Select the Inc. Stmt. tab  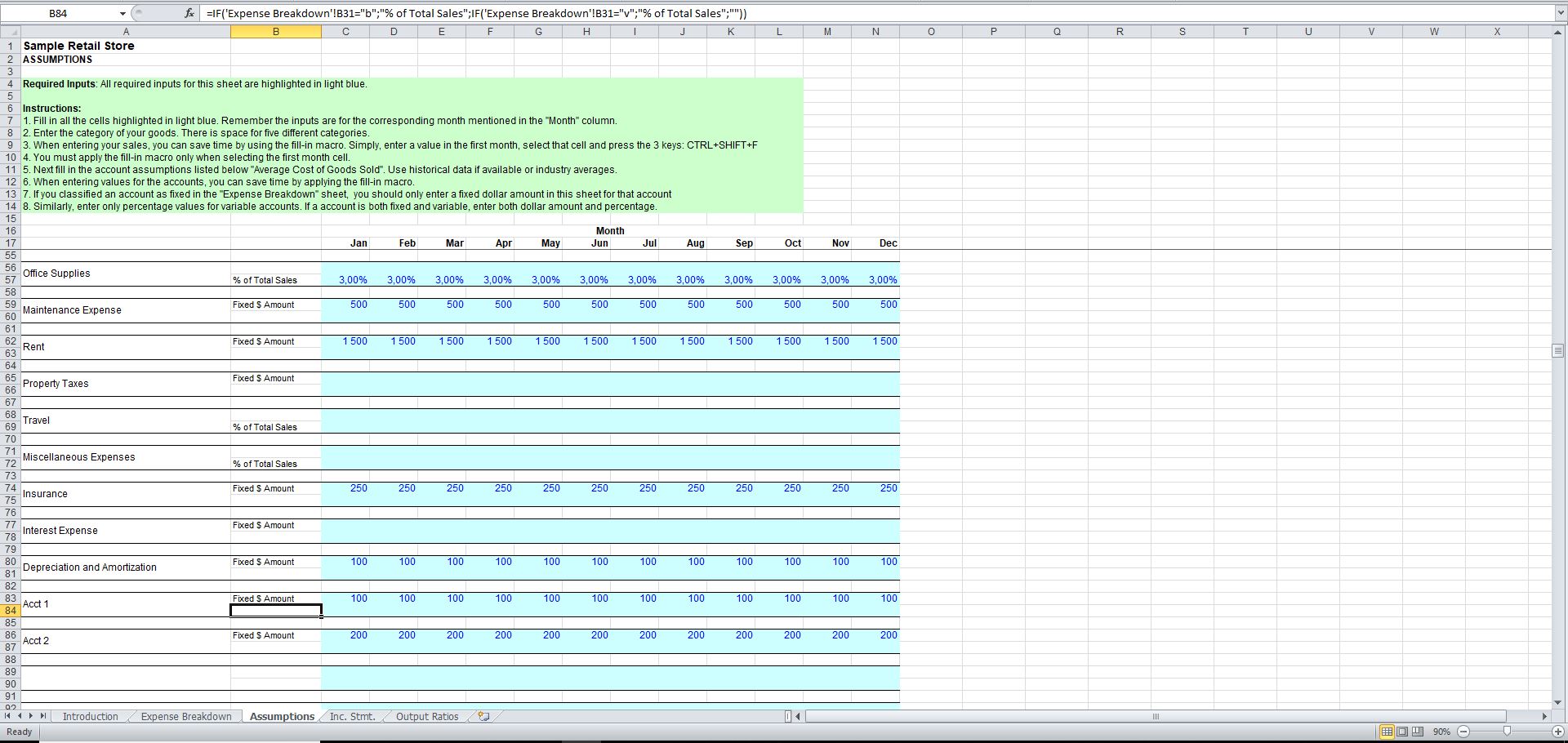pyautogui.click(x=351, y=716)
